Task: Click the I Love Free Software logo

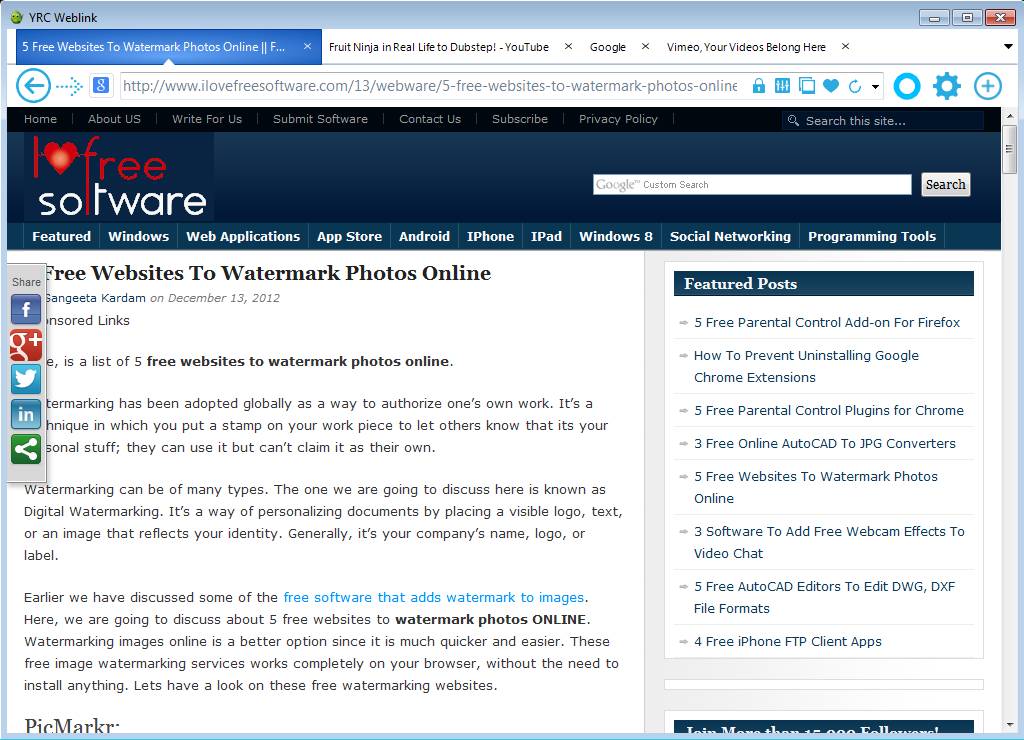Action: pyautogui.click(x=120, y=176)
